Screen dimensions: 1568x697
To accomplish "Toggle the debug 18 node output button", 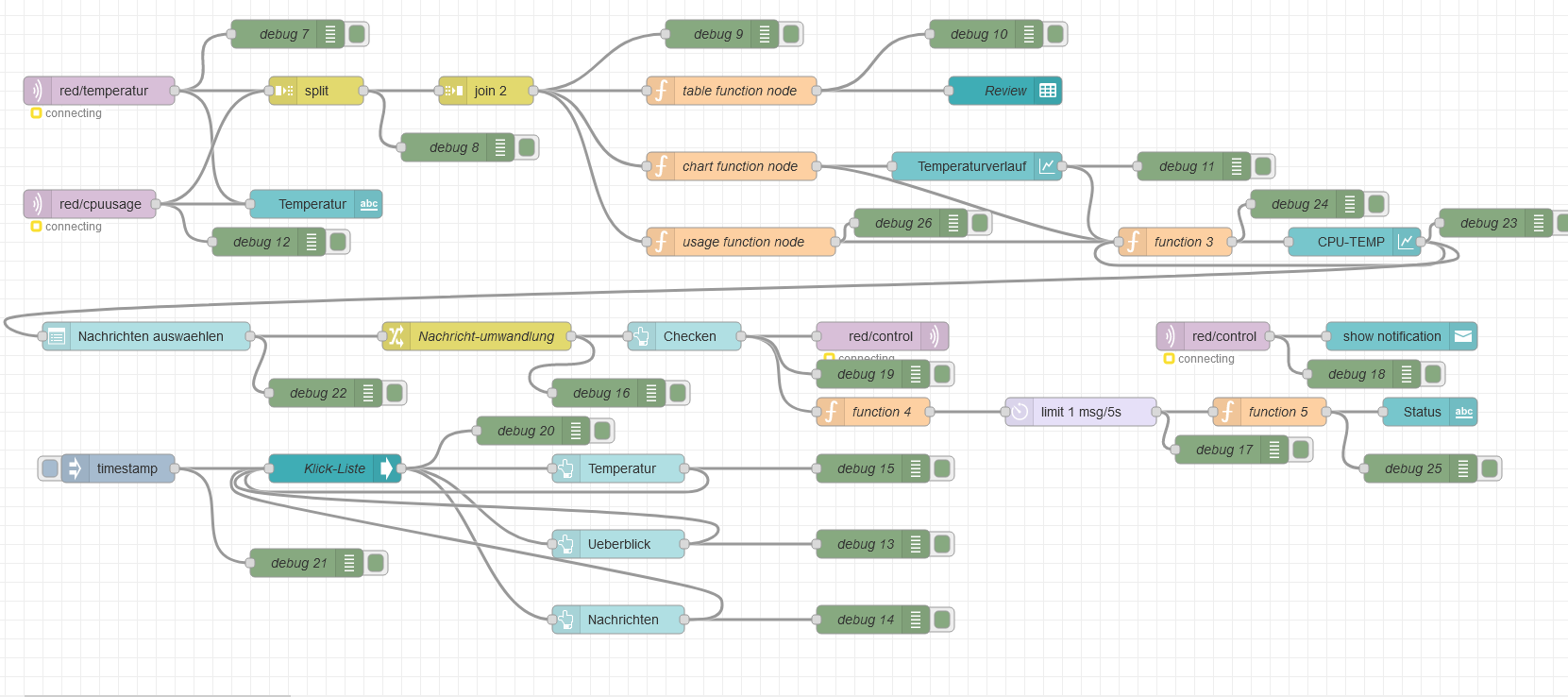I will pyautogui.click(x=1433, y=374).
